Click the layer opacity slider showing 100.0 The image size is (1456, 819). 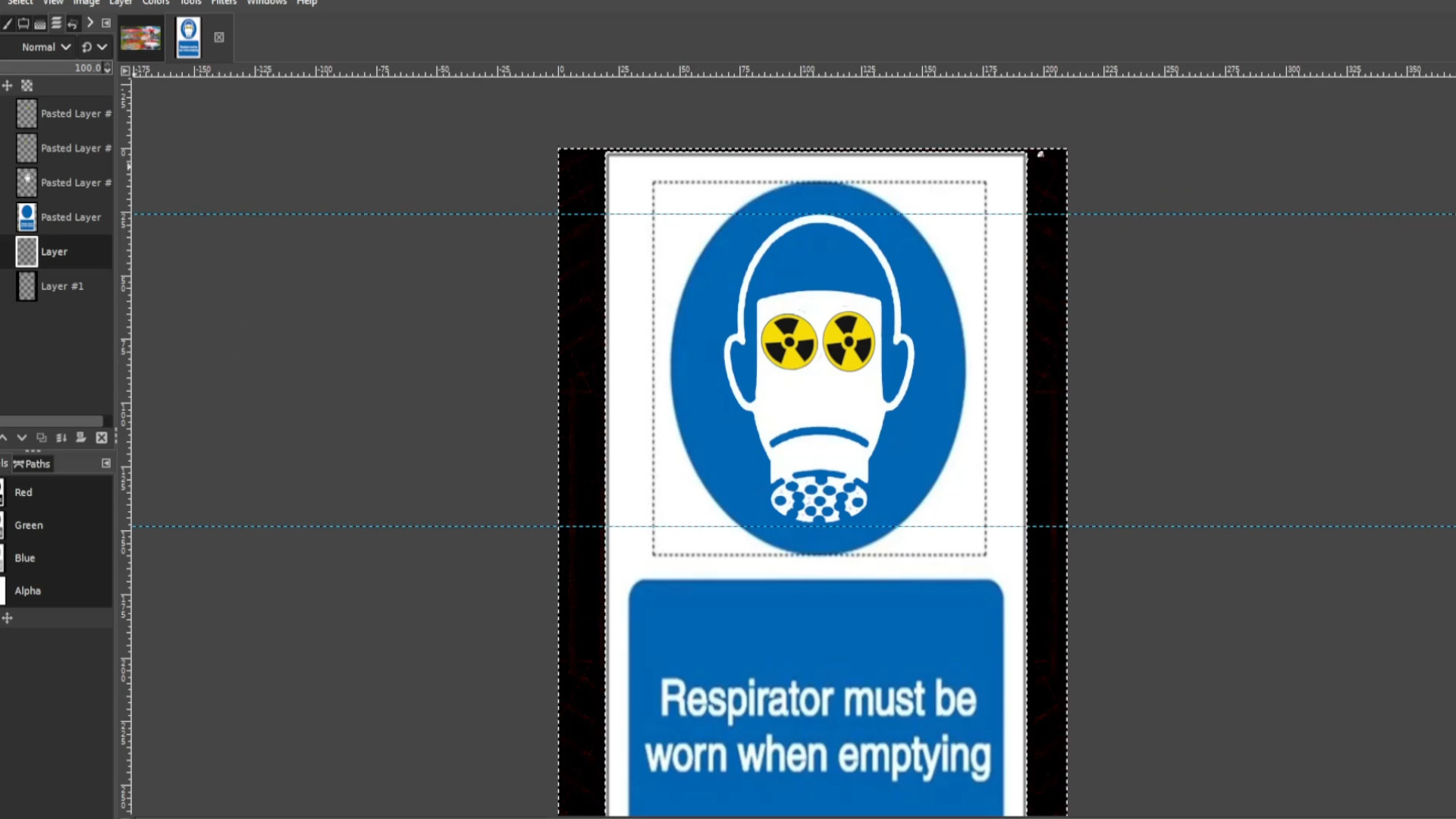tap(50, 67)
